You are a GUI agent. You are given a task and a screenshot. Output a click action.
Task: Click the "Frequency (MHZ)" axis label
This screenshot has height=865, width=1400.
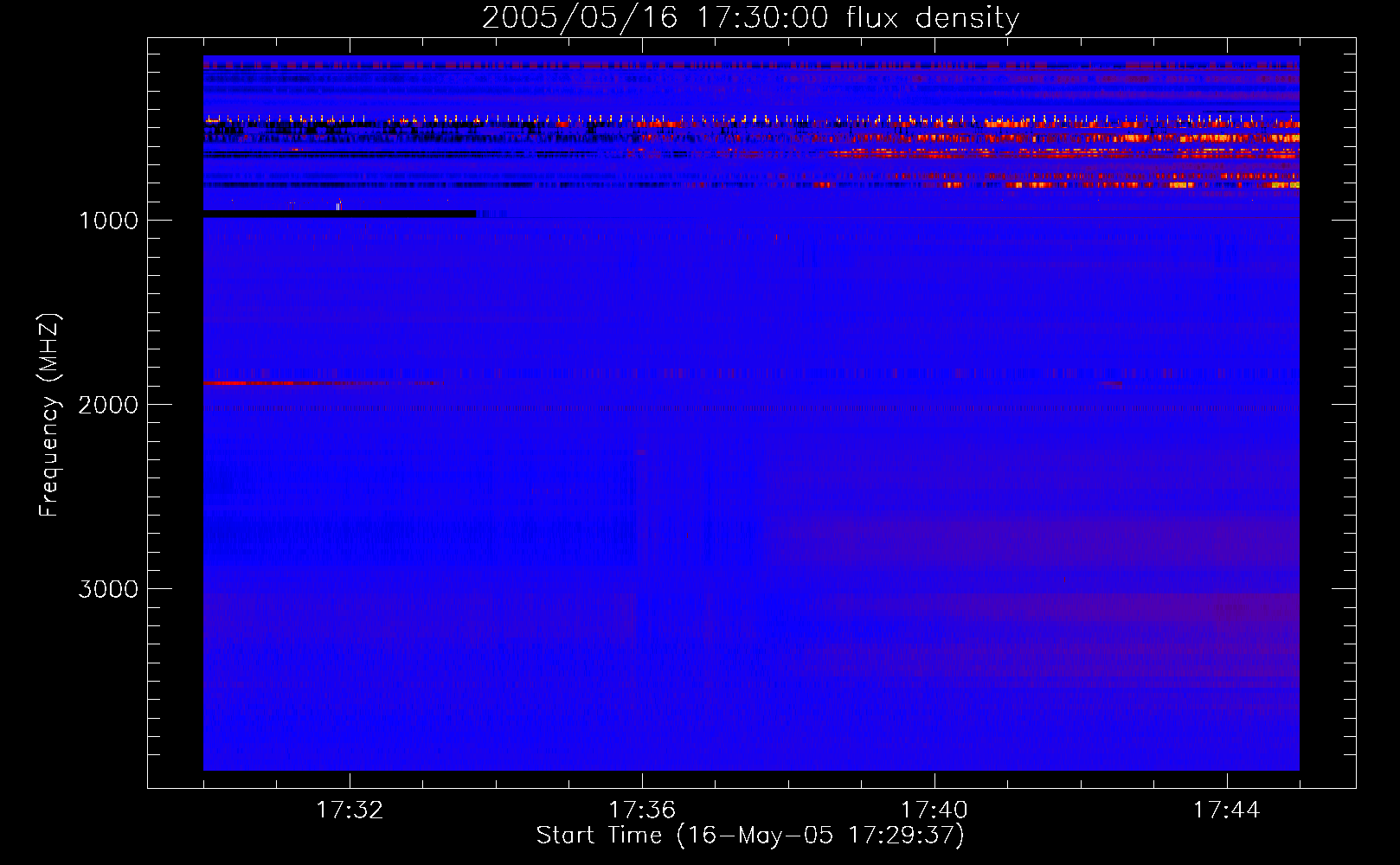pyautogui.click(x=49, y=415)
